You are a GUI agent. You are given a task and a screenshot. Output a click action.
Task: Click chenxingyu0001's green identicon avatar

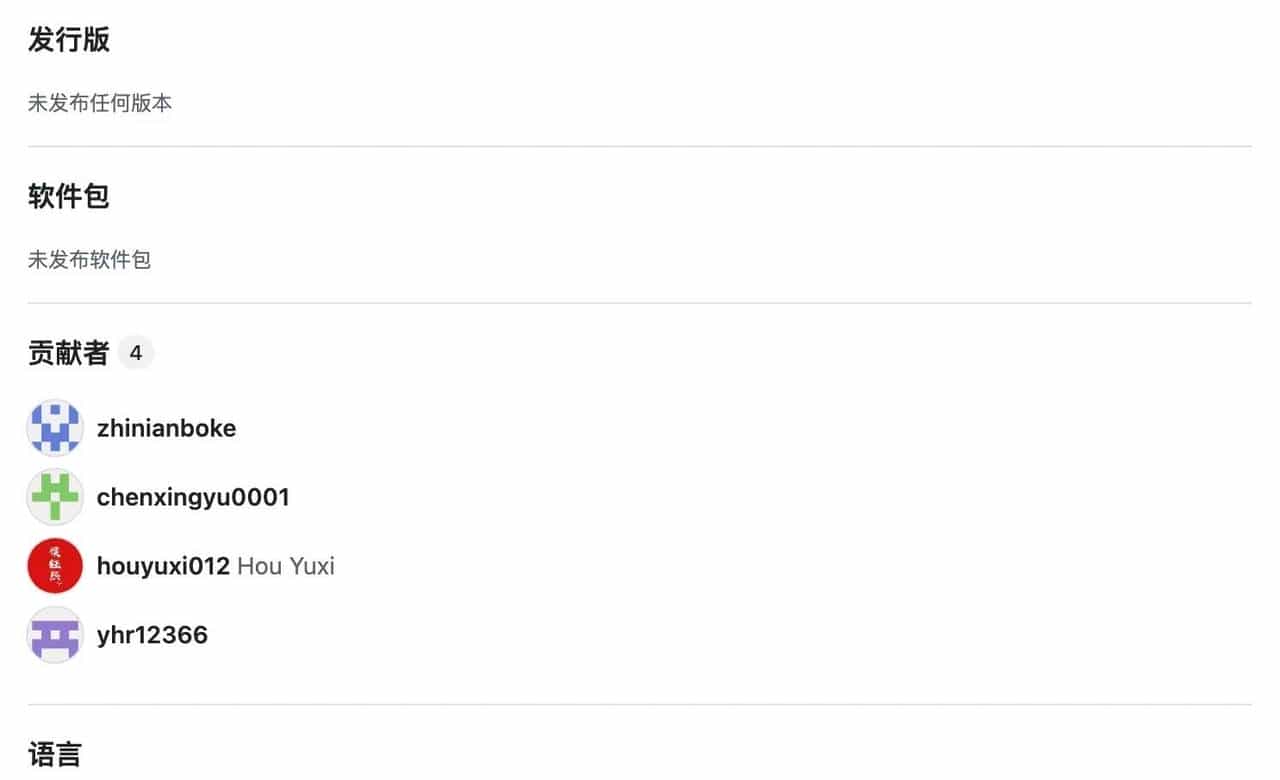[x=55, y=497]
